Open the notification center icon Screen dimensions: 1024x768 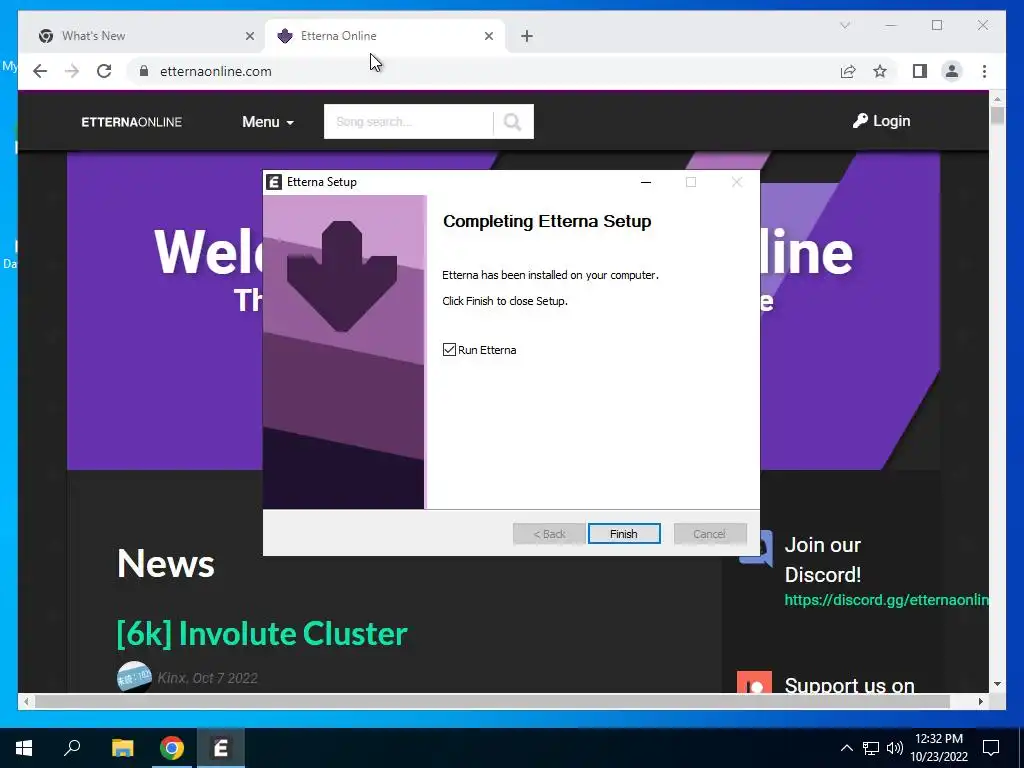(991, 748)
